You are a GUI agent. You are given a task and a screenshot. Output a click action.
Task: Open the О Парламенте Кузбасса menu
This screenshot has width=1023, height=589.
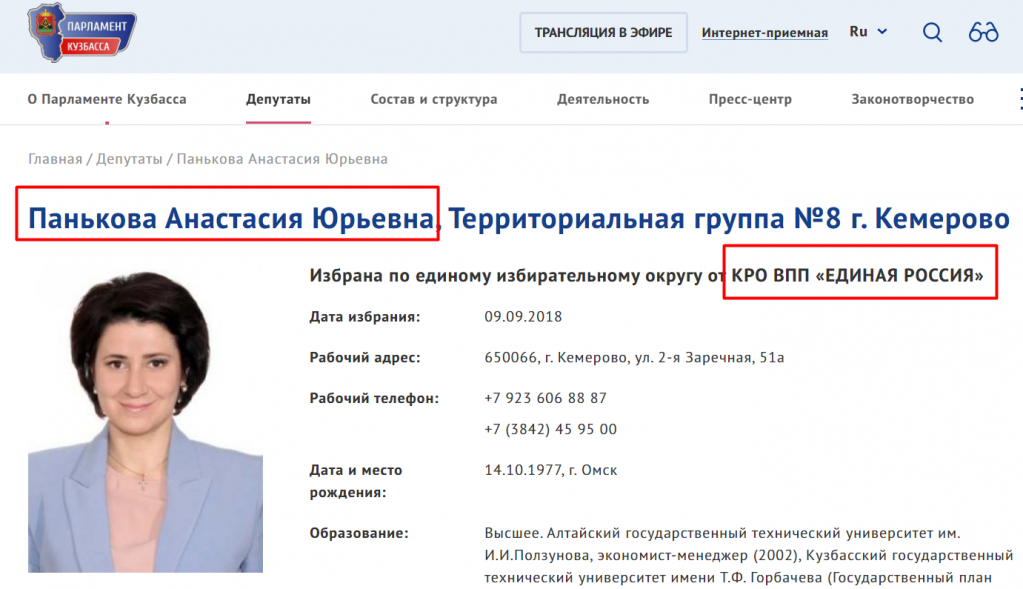click(107, 99)
